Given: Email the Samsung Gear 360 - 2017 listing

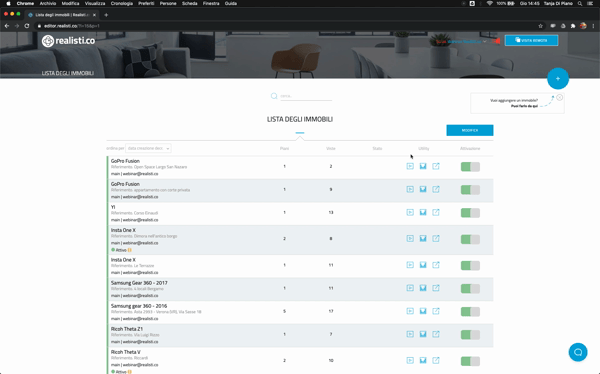Looking at the screenshot, I should [423, 288].
